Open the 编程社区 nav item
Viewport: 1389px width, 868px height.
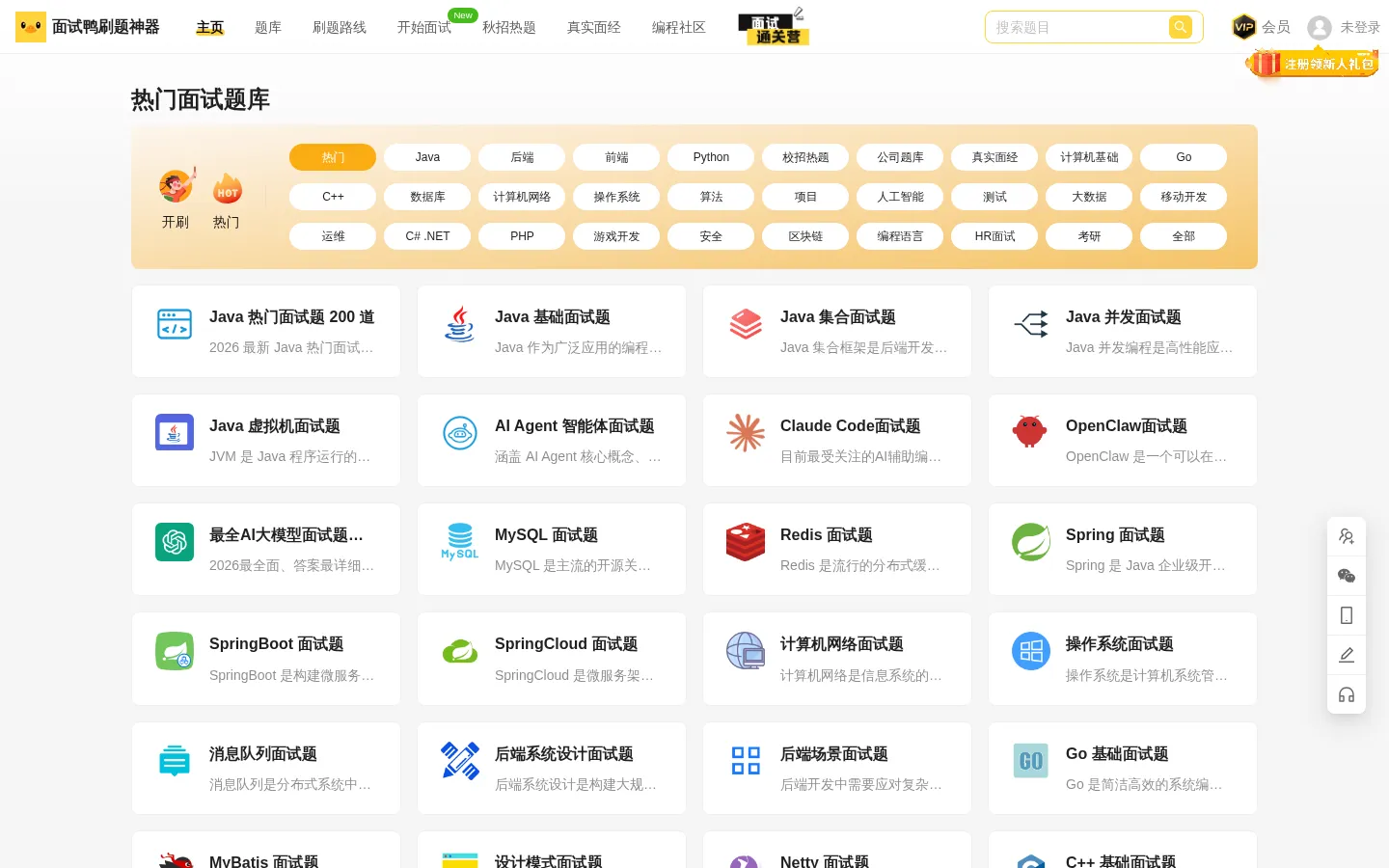(x=679, y=27)
